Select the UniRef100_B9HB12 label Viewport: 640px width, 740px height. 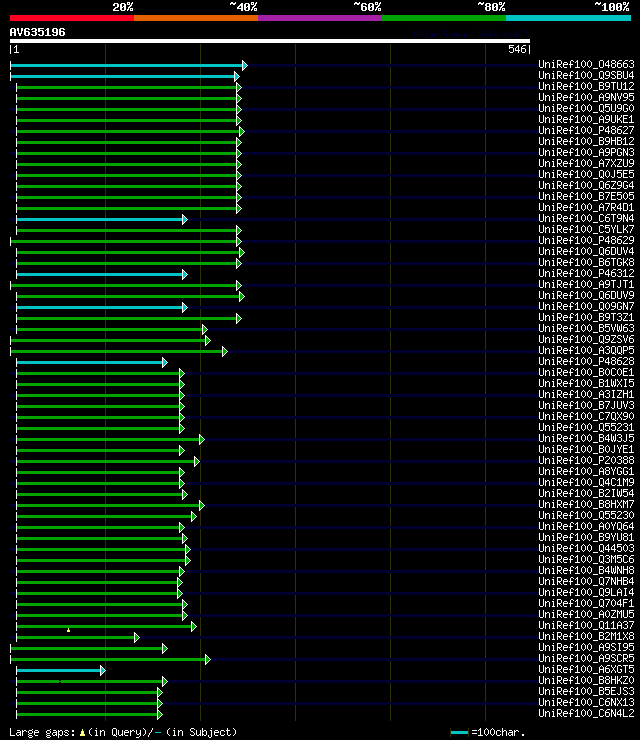pyautogui.click(x=586, y=141)
